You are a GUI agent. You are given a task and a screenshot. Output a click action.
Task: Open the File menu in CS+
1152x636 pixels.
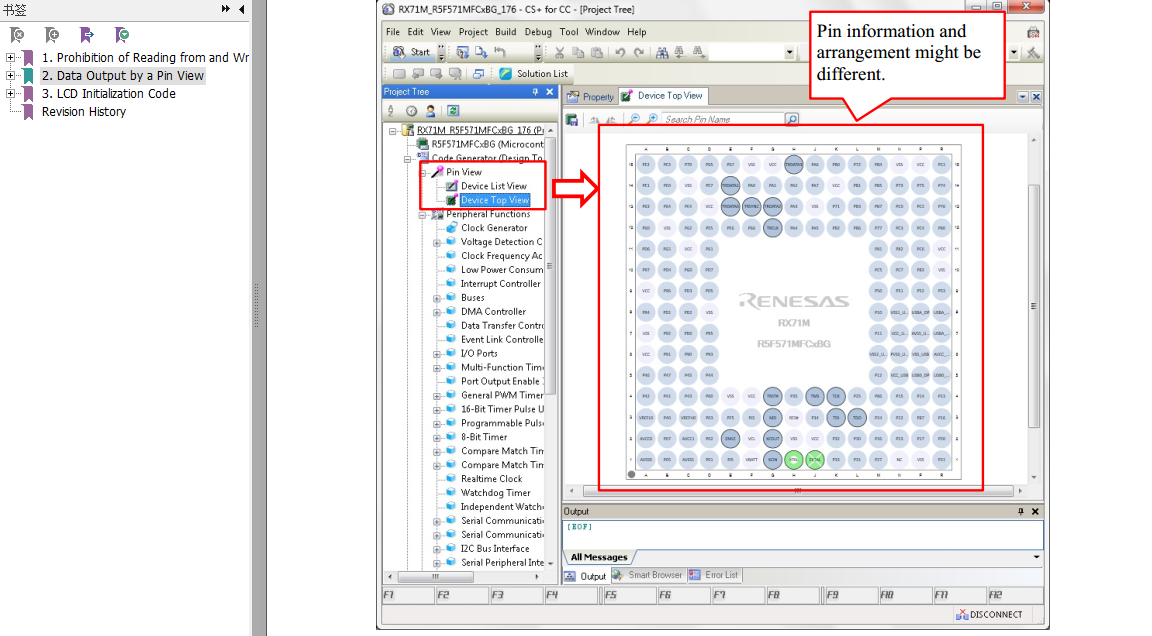click(393, 32)
